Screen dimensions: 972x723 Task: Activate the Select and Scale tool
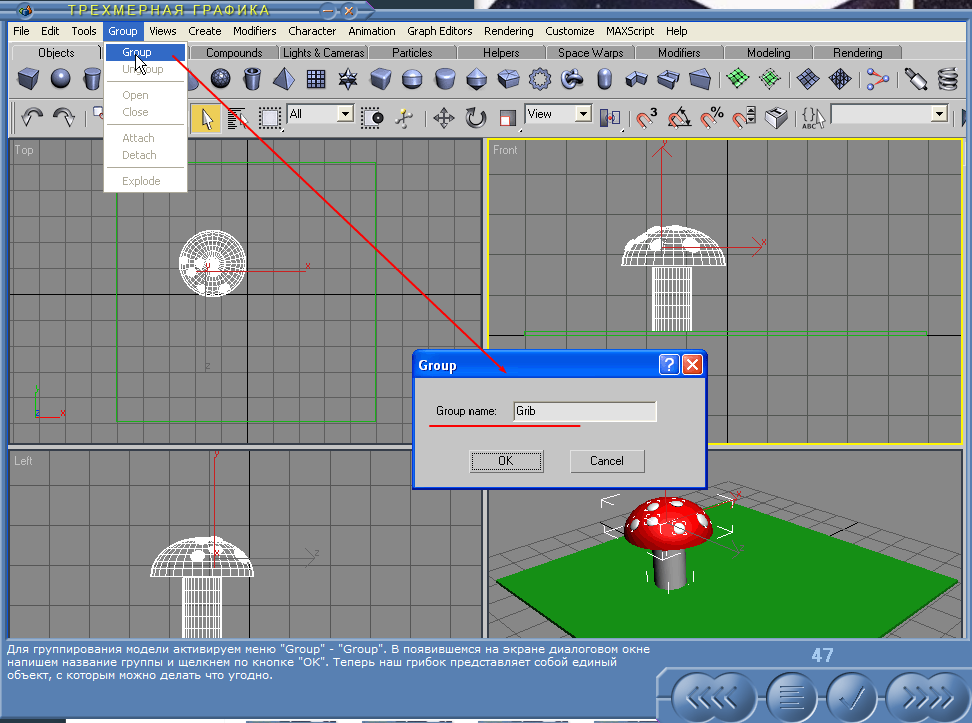click(508, 117)
